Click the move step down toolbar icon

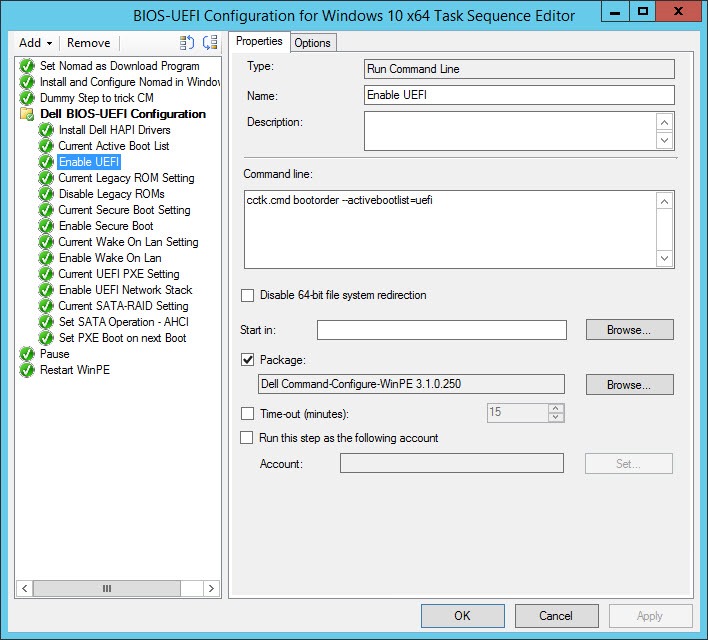(x=209, y=43)
